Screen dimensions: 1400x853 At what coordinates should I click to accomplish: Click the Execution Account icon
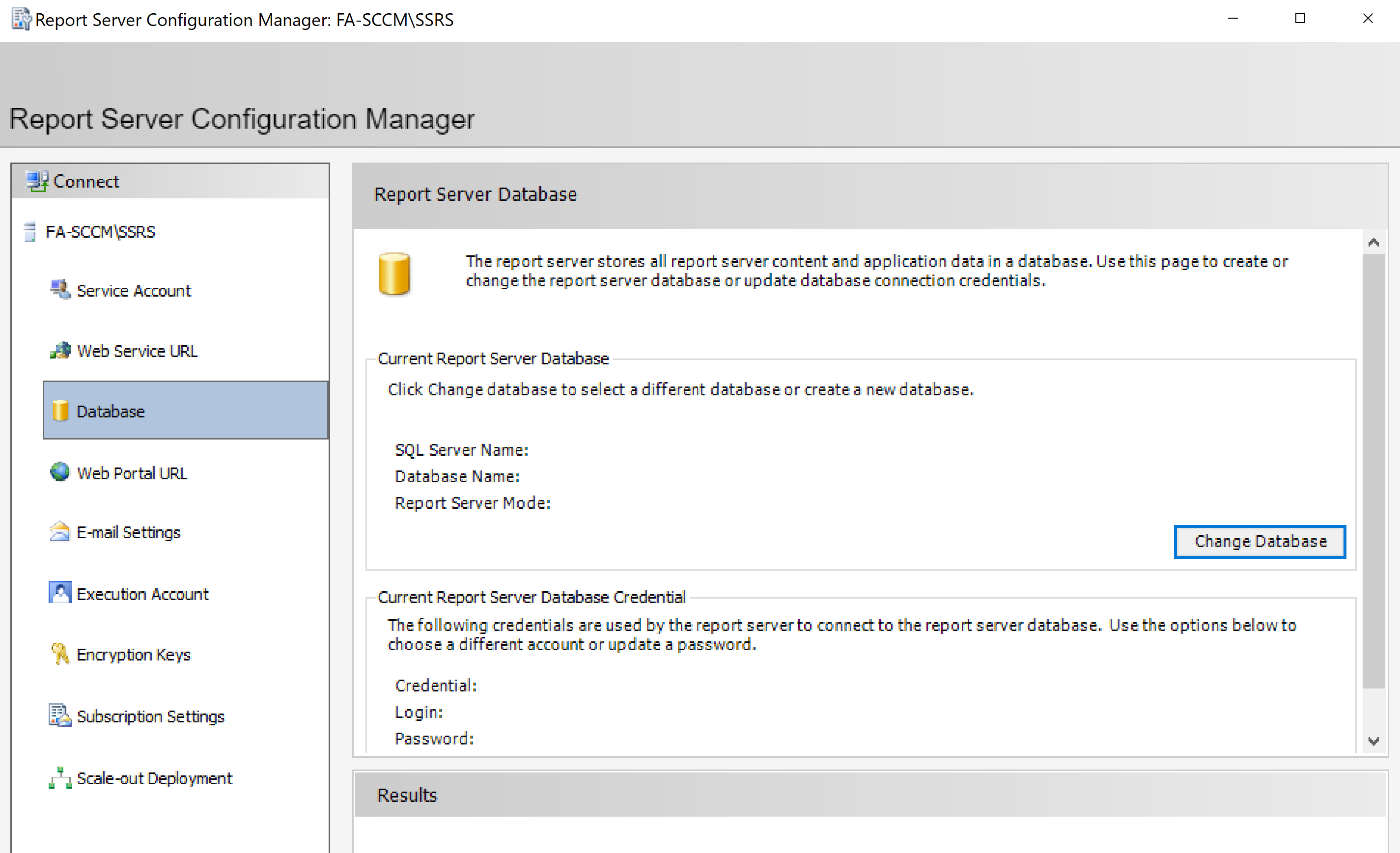point(59,593)
